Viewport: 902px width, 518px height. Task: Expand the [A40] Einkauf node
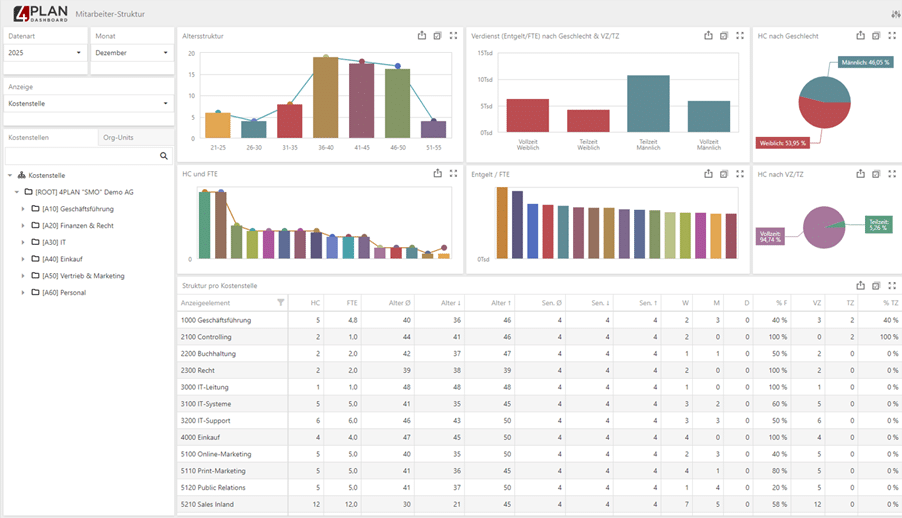coord(23,259)
